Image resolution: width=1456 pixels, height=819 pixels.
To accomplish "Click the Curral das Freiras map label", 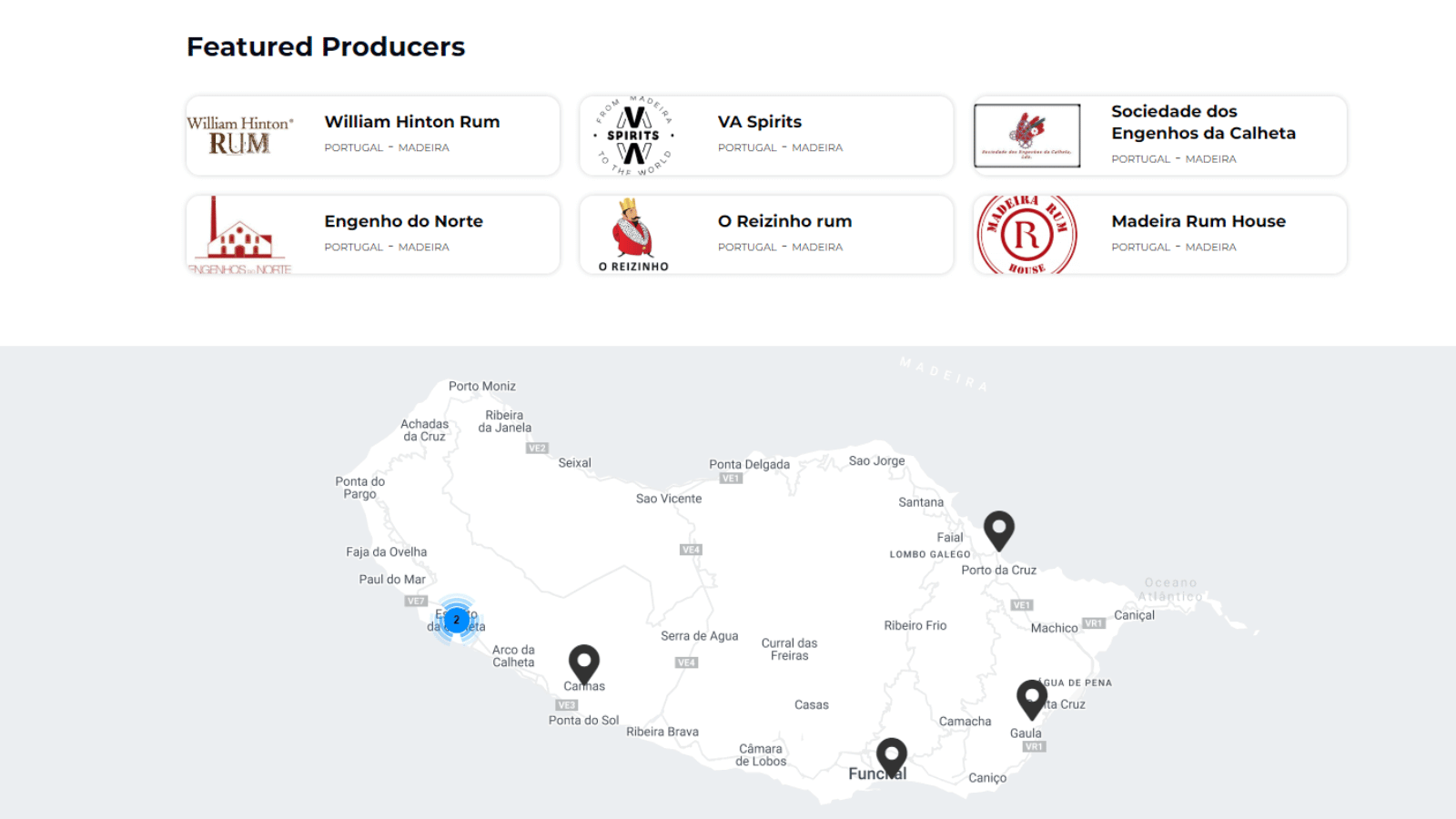I will coord(790,649).
